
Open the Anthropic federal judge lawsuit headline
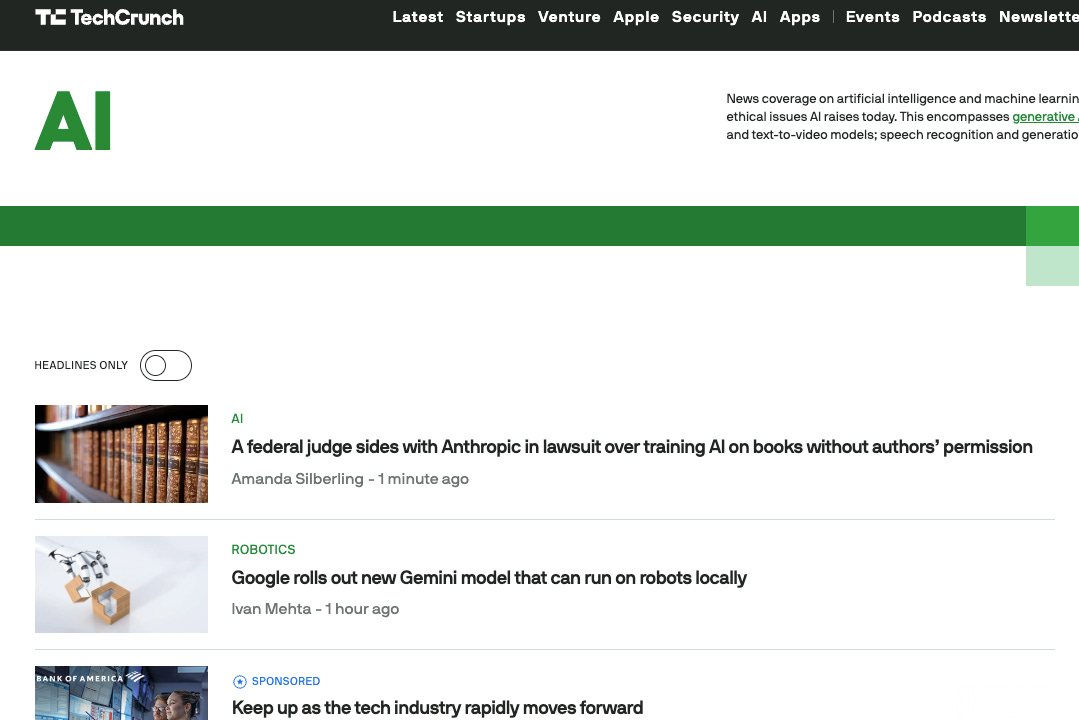pos(632,447)
